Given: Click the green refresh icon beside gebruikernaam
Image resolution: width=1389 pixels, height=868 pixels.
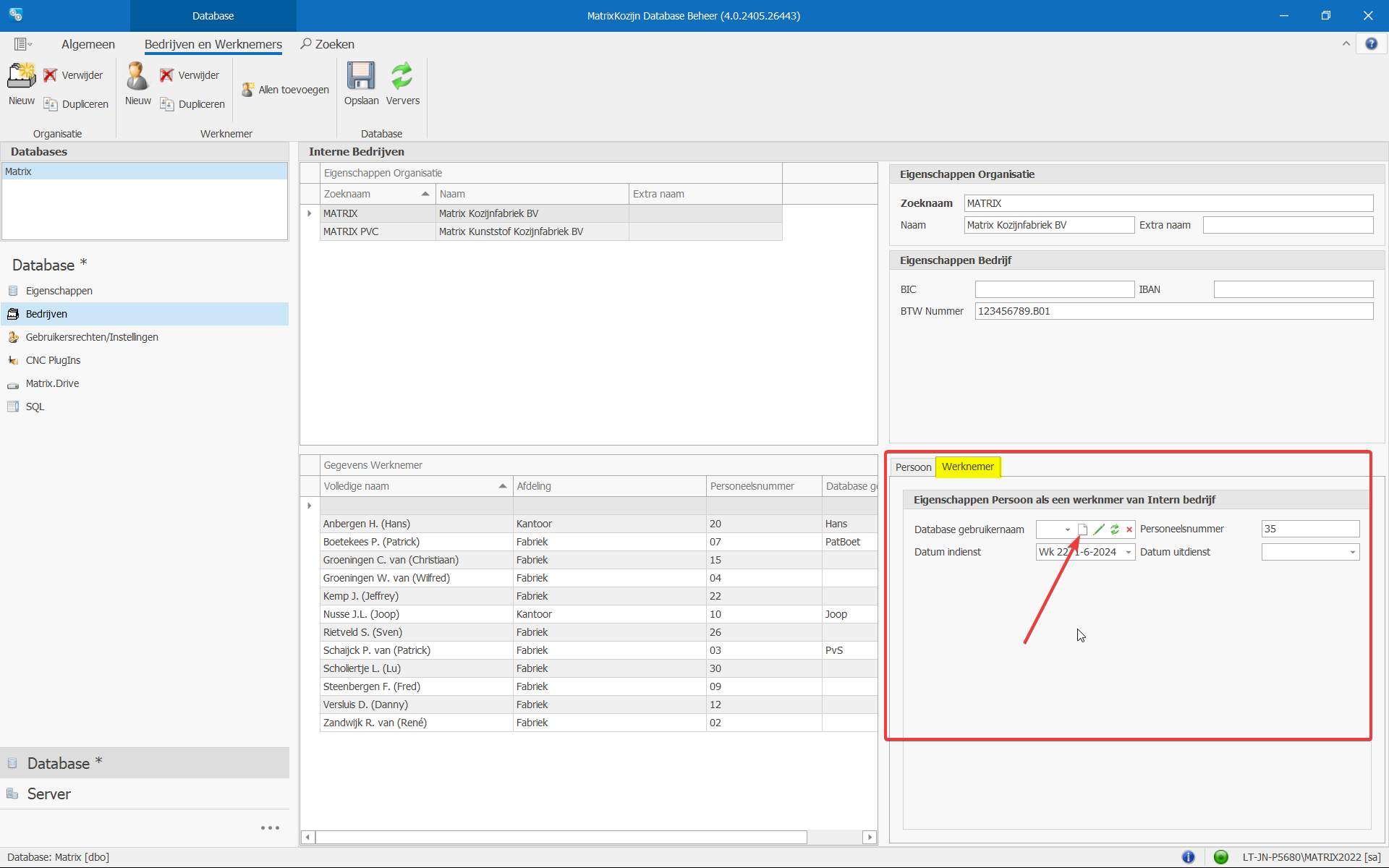Looking at the screenshot, I should pyautogui.click(x=1115, y=529).
